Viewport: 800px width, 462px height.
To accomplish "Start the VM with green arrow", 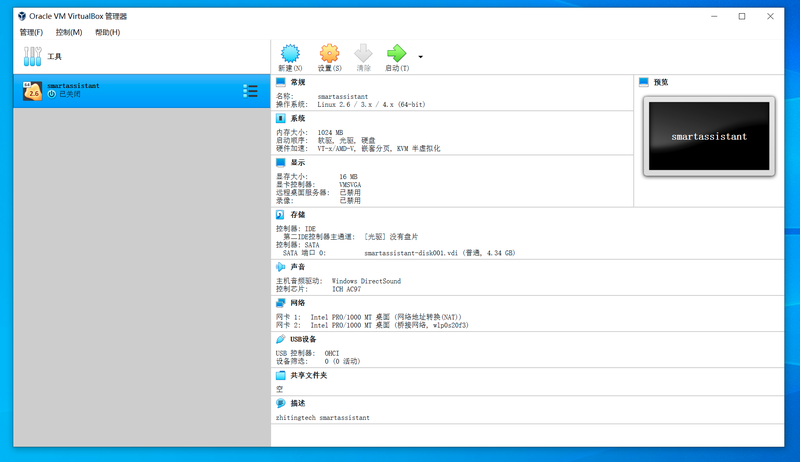I will coord(396,53).
